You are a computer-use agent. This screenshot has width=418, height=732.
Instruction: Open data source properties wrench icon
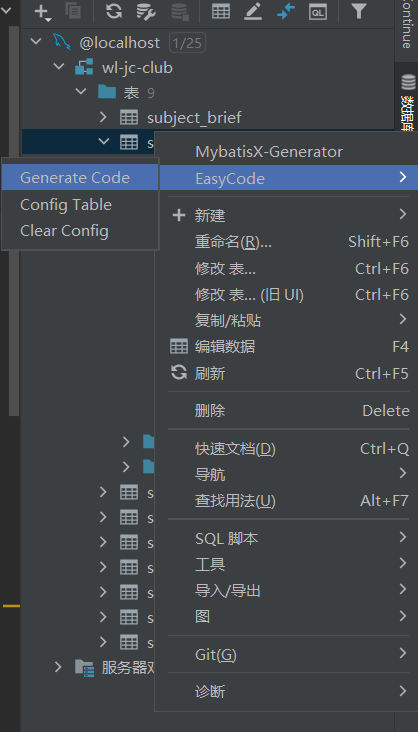(146, 11)
